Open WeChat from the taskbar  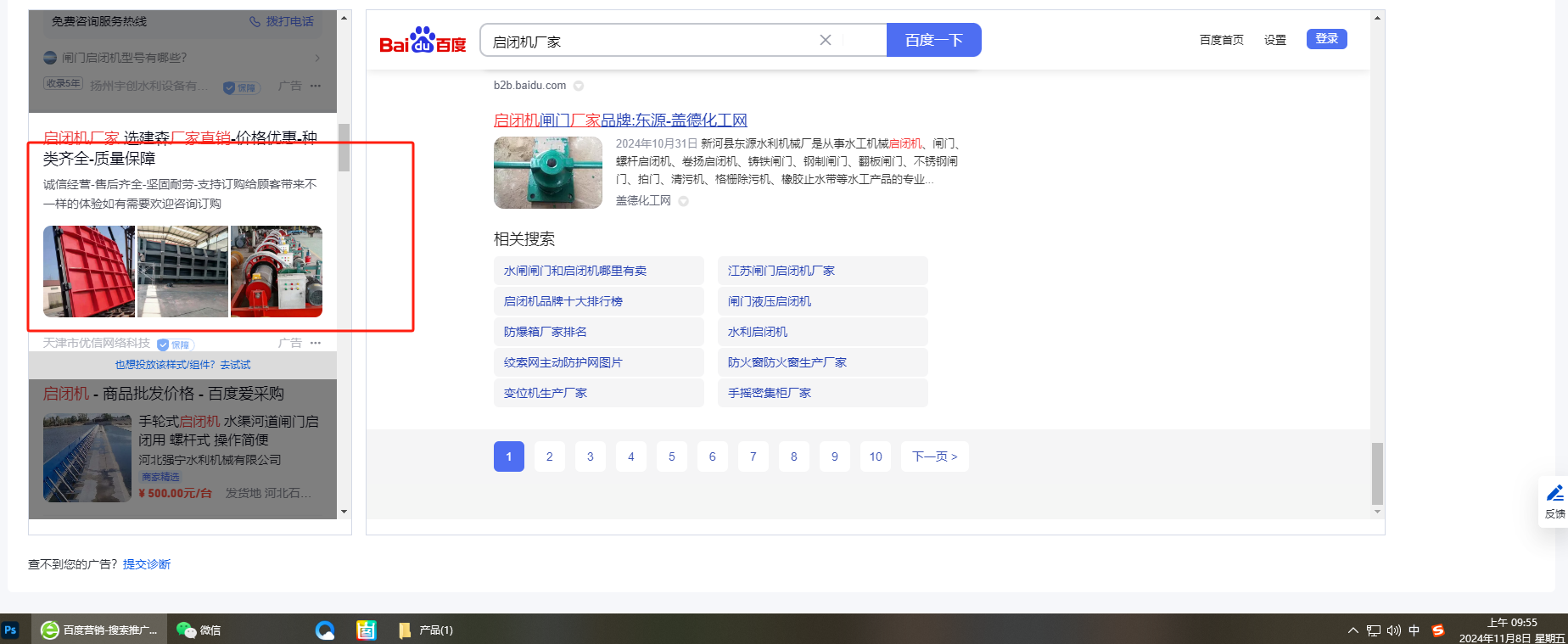(x=198, y=630)
